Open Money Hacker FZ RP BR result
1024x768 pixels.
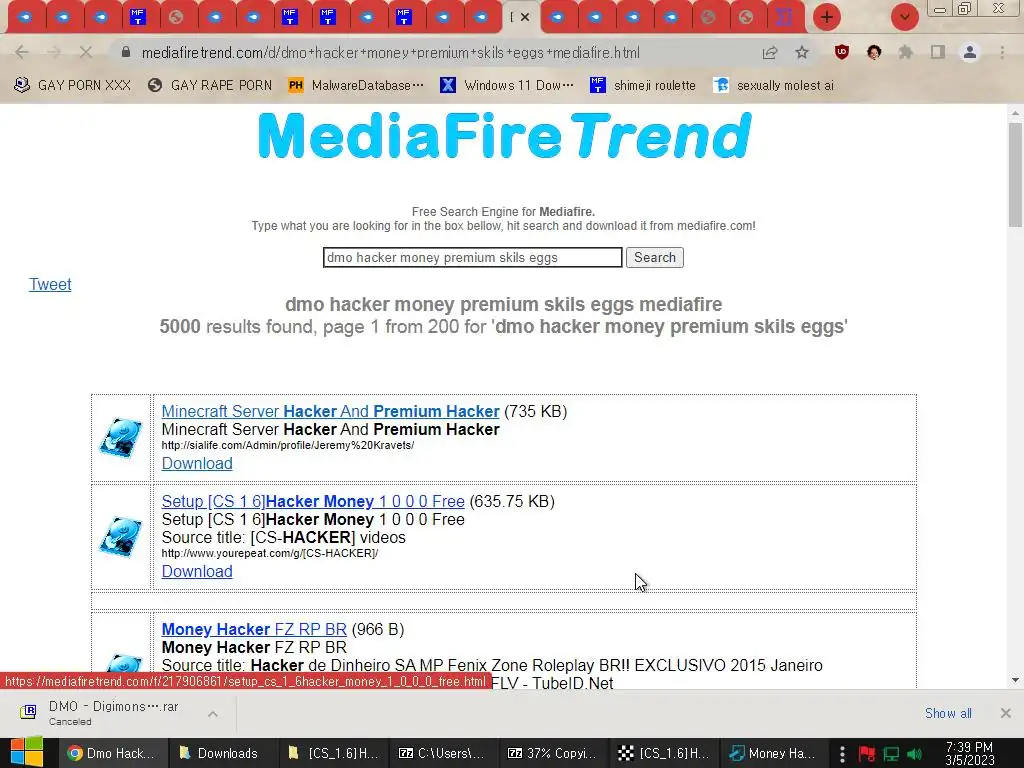point(254,630)
